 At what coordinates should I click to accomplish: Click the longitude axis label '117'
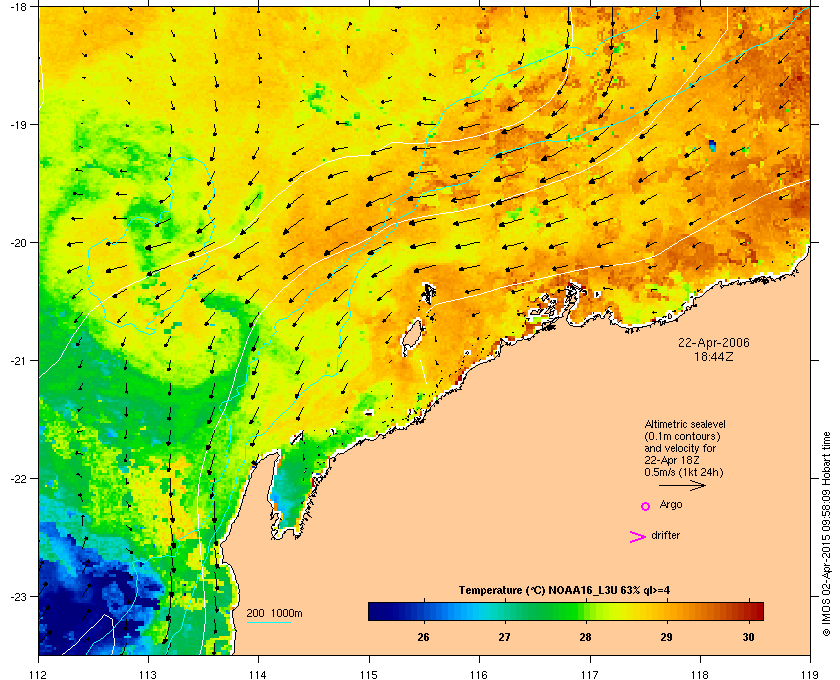589,675
